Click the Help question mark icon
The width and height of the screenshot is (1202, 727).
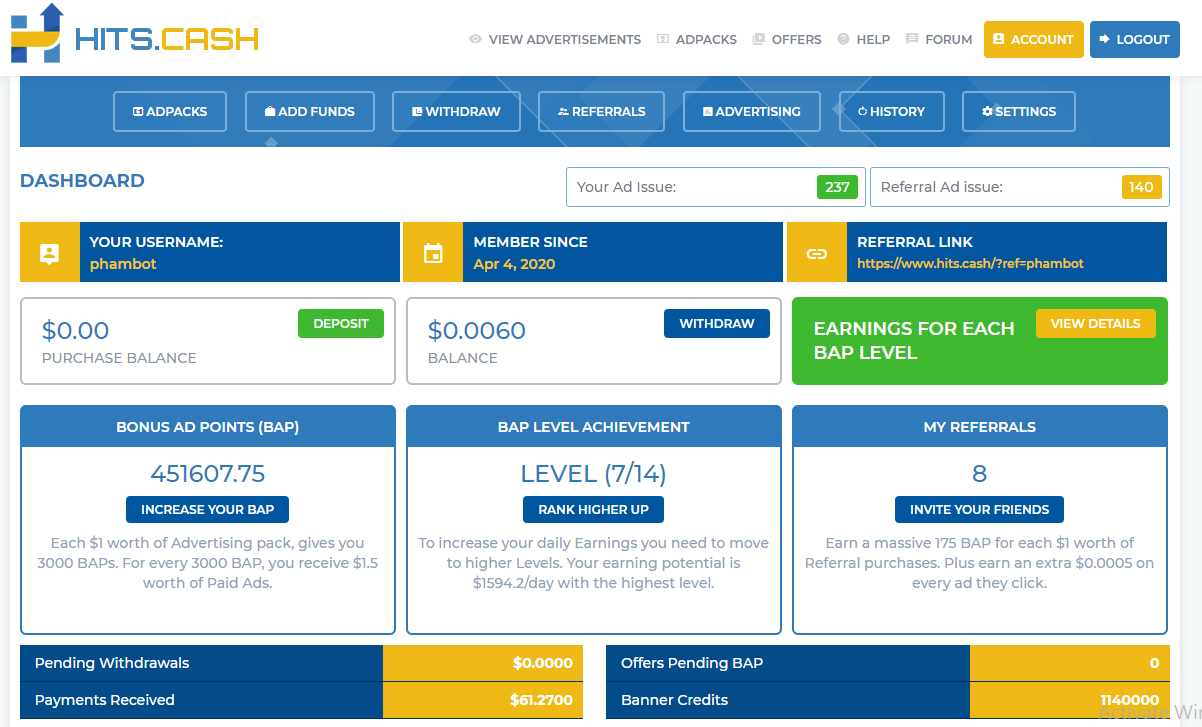(844, 40)
